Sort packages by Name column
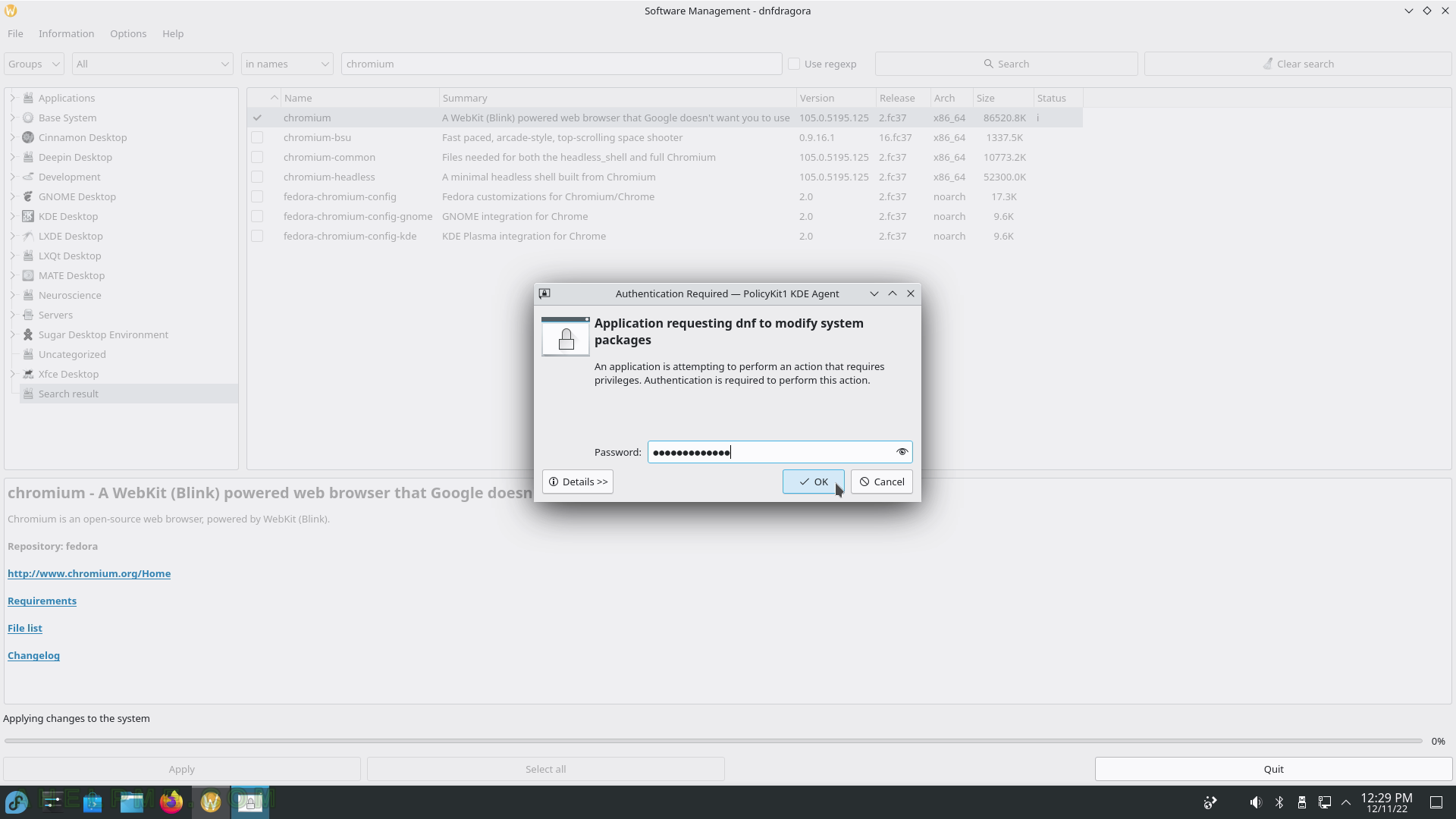1456x819 pixels. [360, 98]
